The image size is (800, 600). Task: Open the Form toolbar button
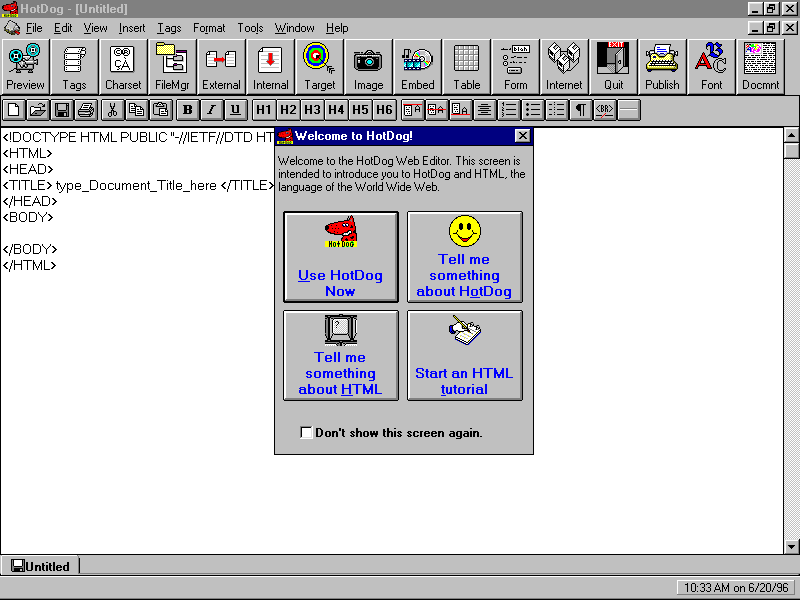pyautogui.click(x=515, y=67)
